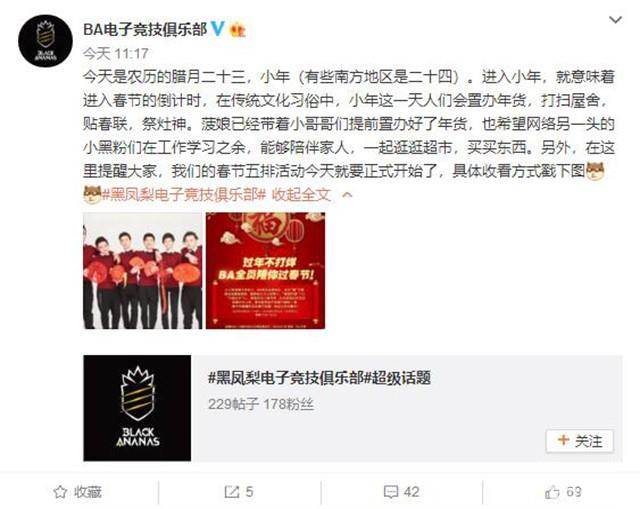Open the #黑凤梨电子竞技俱乐部# hashtag link
Screen dimensions: 640x509
(183, 195)
